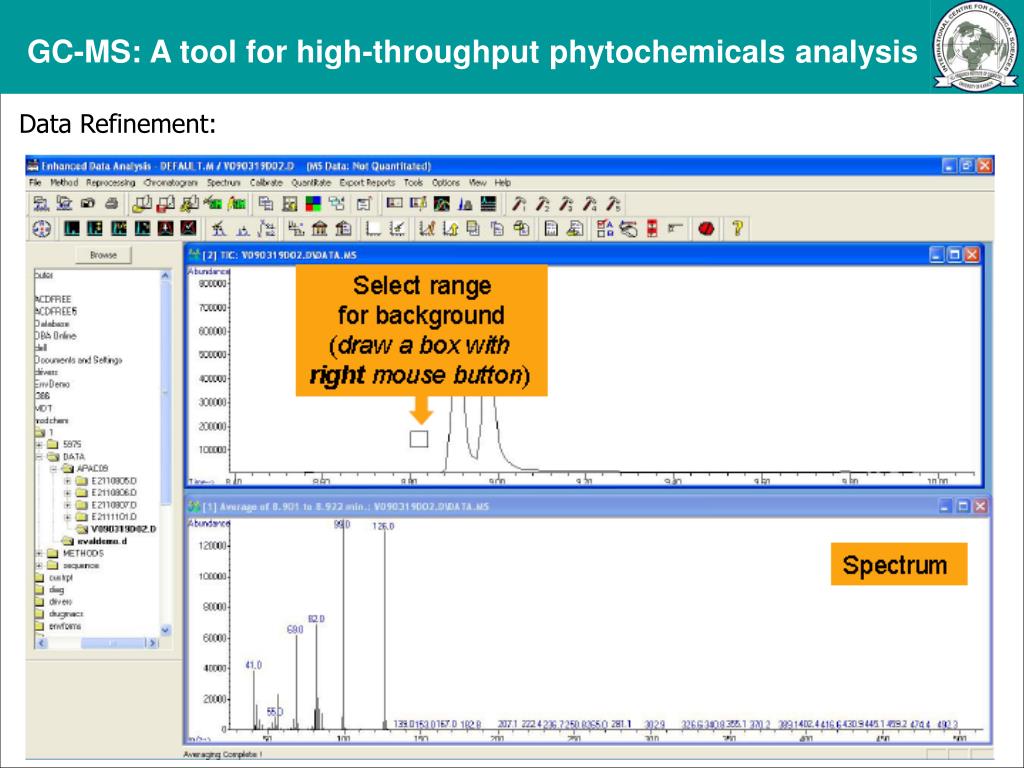This screenshot has width=1024, height=768.
Task: Open the File menu
Action: coord(35,183)
